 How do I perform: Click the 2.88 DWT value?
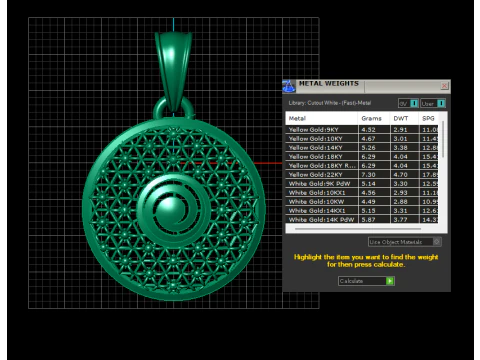coord(400,202)
